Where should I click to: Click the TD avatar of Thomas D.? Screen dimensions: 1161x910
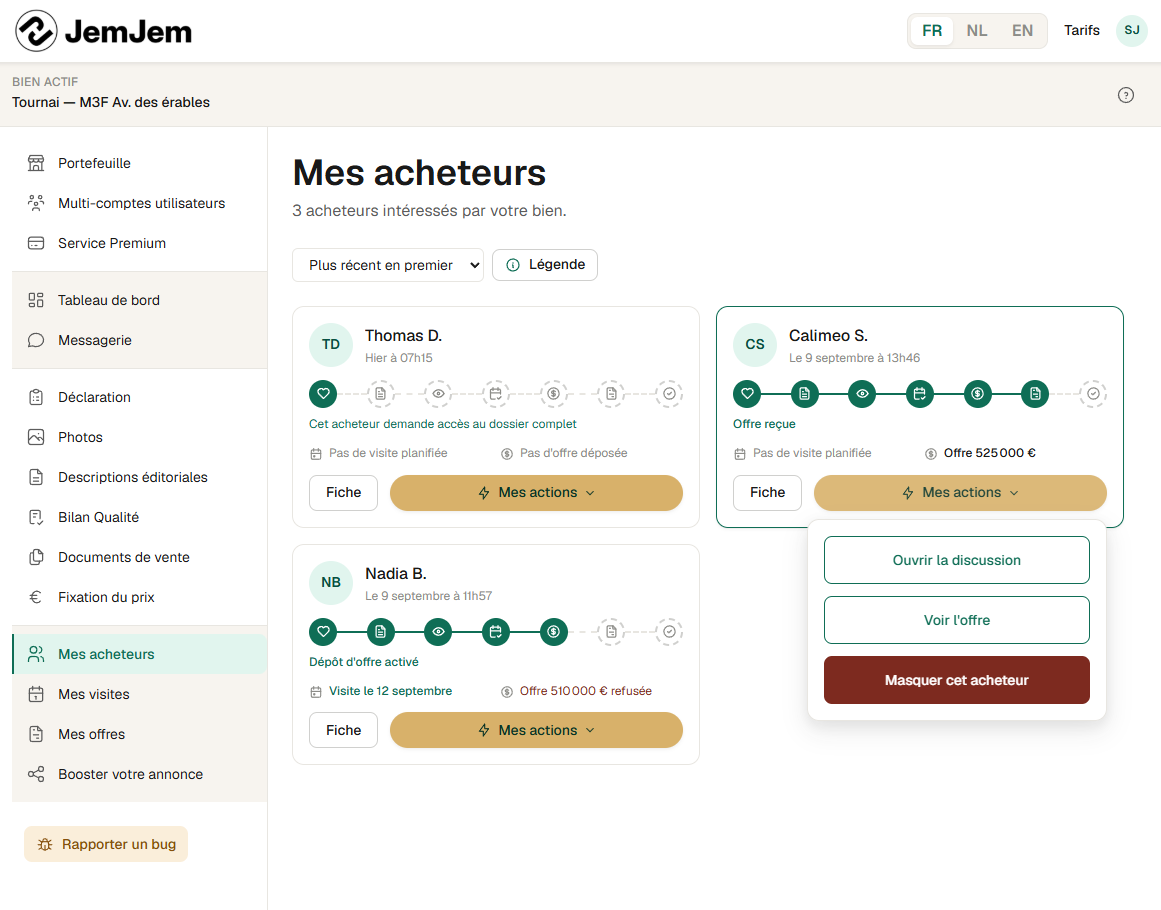[x=331, y=345]
